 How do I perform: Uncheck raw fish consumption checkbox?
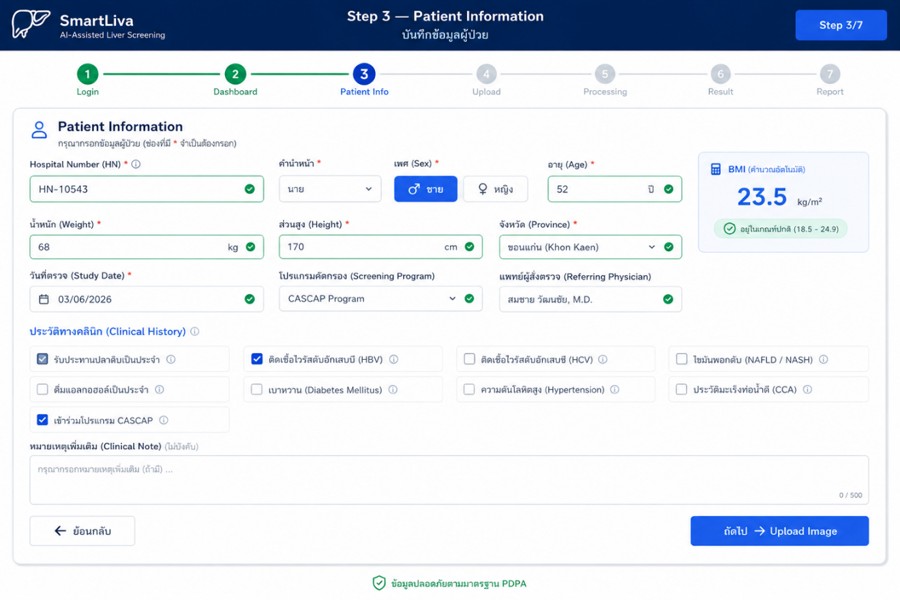pos(42,359)
